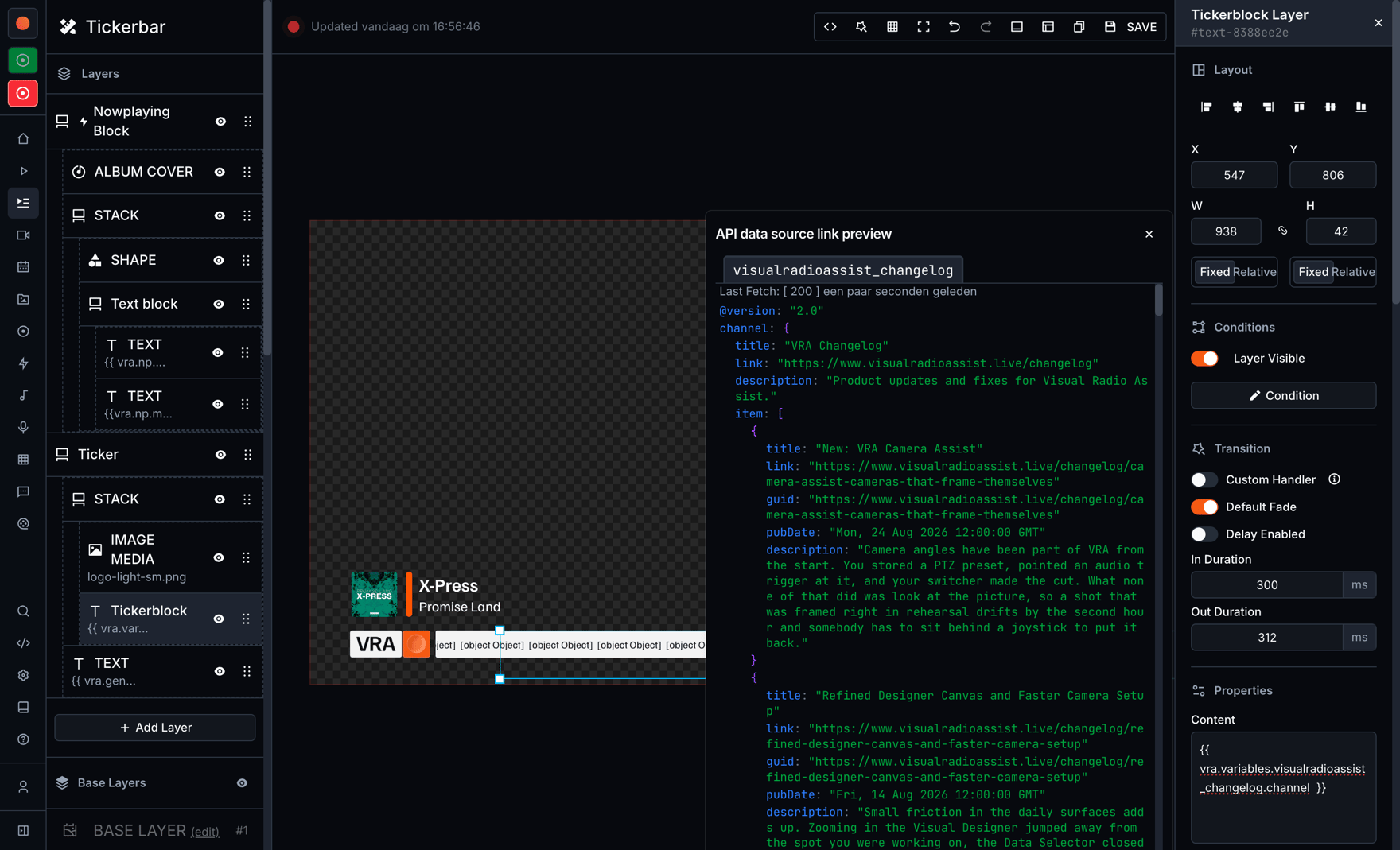Enable the Custom Handler switch

point(1204,479)
